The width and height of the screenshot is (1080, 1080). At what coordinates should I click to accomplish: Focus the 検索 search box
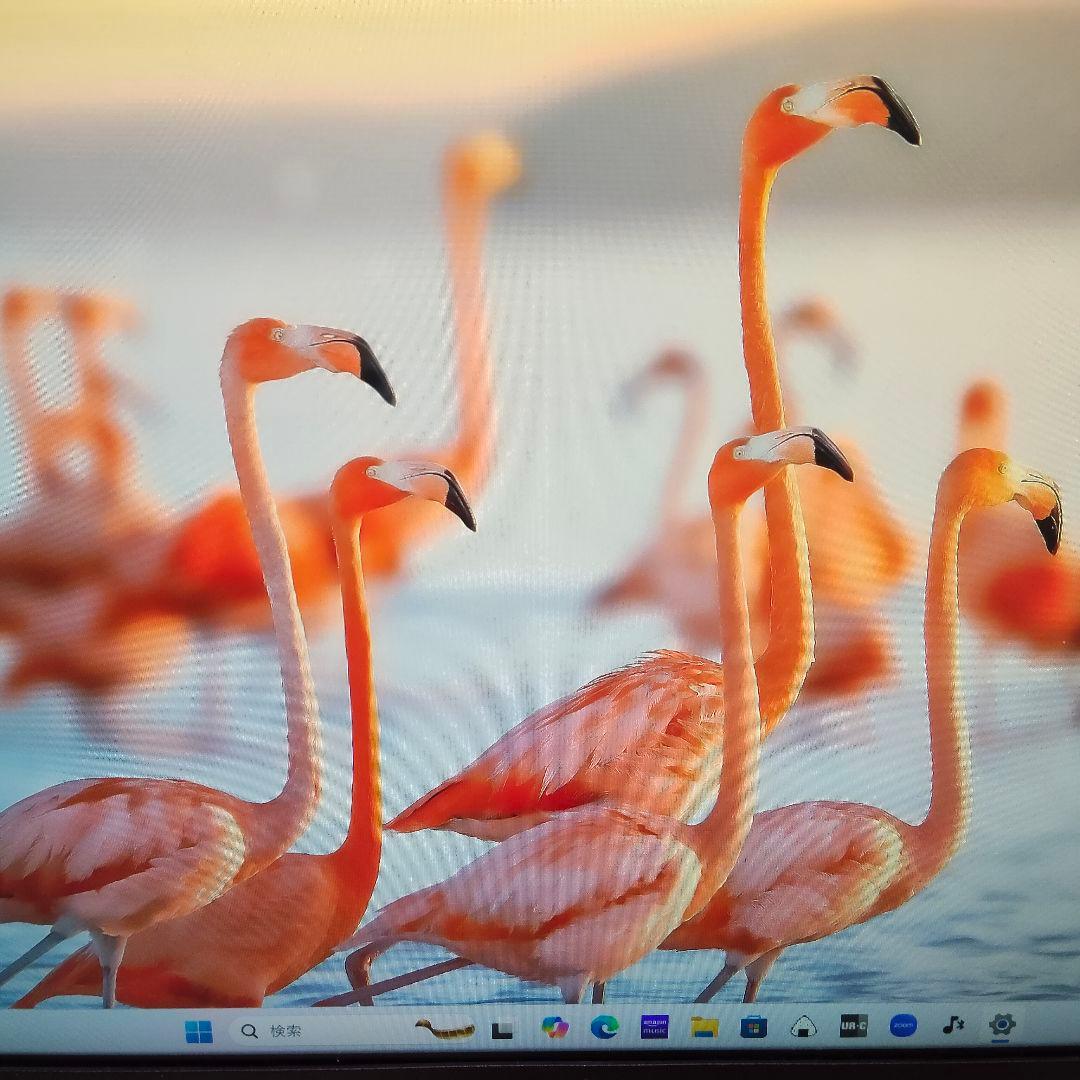300,1031
